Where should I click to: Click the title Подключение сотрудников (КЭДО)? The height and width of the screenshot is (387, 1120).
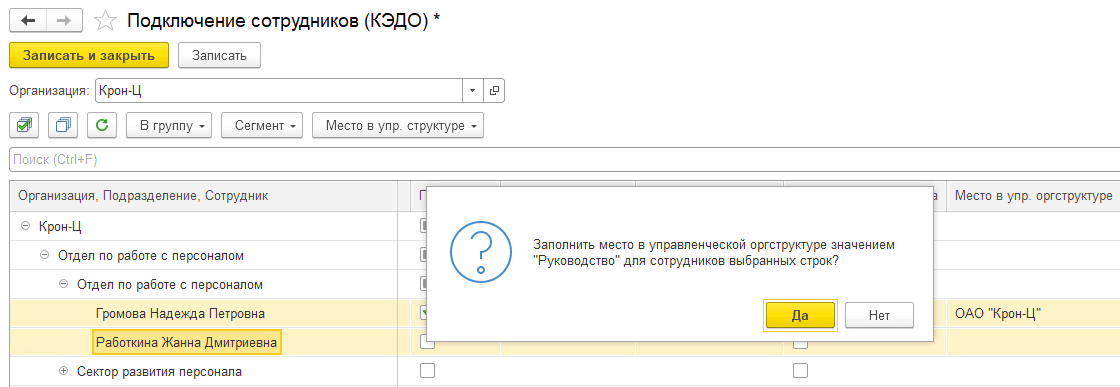pyautogui.click(x=284, y=21)
